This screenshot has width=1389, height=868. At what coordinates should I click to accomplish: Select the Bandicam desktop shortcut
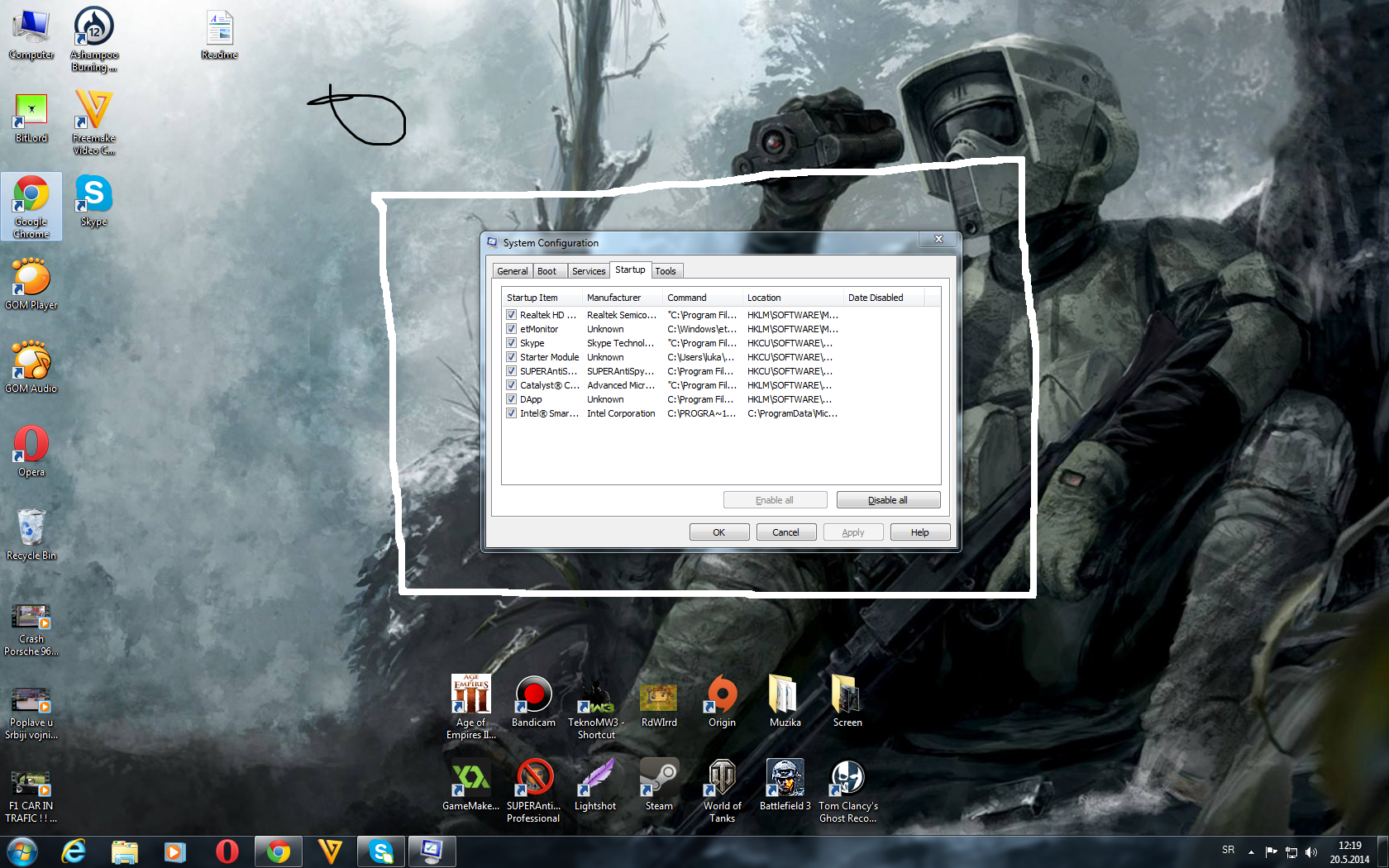click(x=533, y=702)
